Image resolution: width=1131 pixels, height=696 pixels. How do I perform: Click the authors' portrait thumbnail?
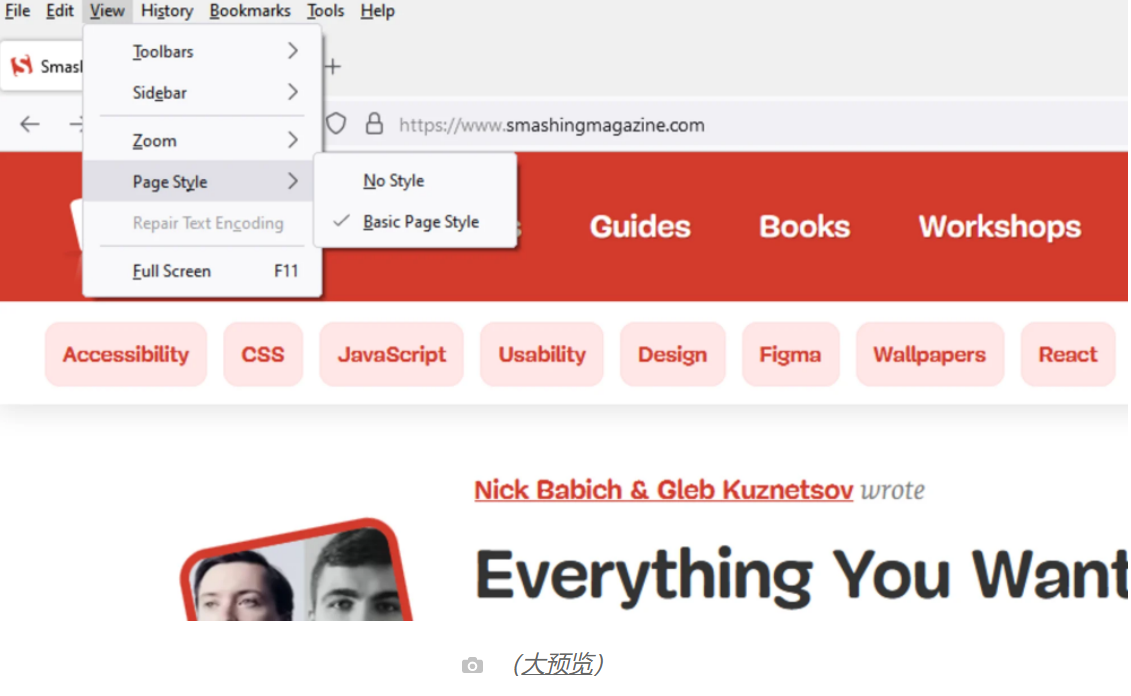point(296,569)
